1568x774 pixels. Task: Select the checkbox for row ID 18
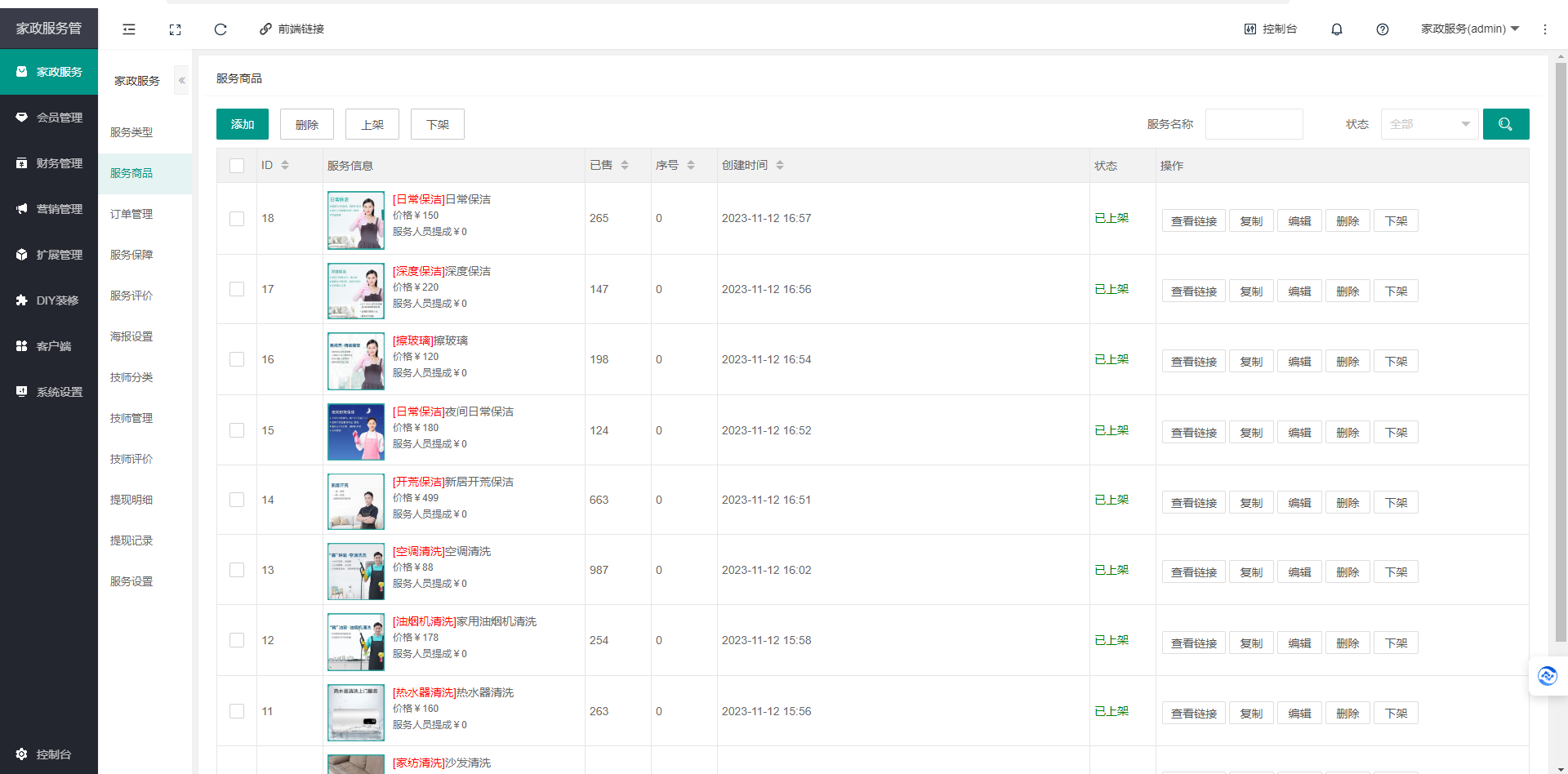(x=237, y=219)
